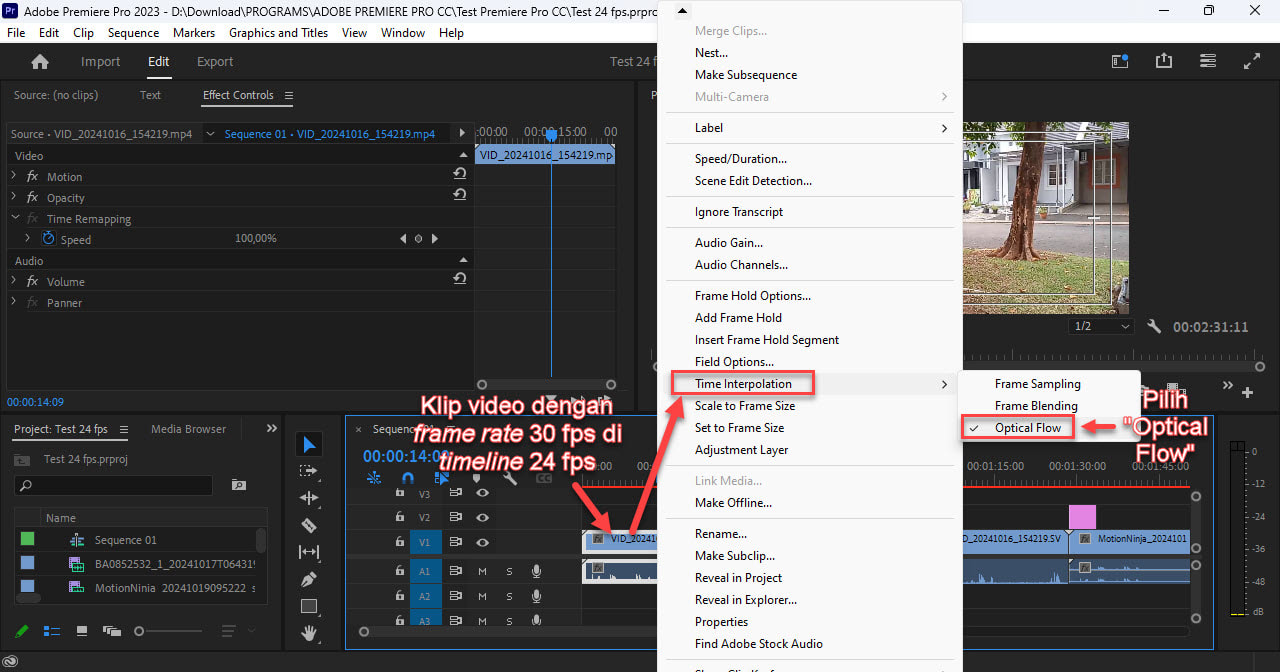Toggle Project panel writable pencil icon
The width and height of the screenshot is (1280, 672).
[x=22, y=631]
